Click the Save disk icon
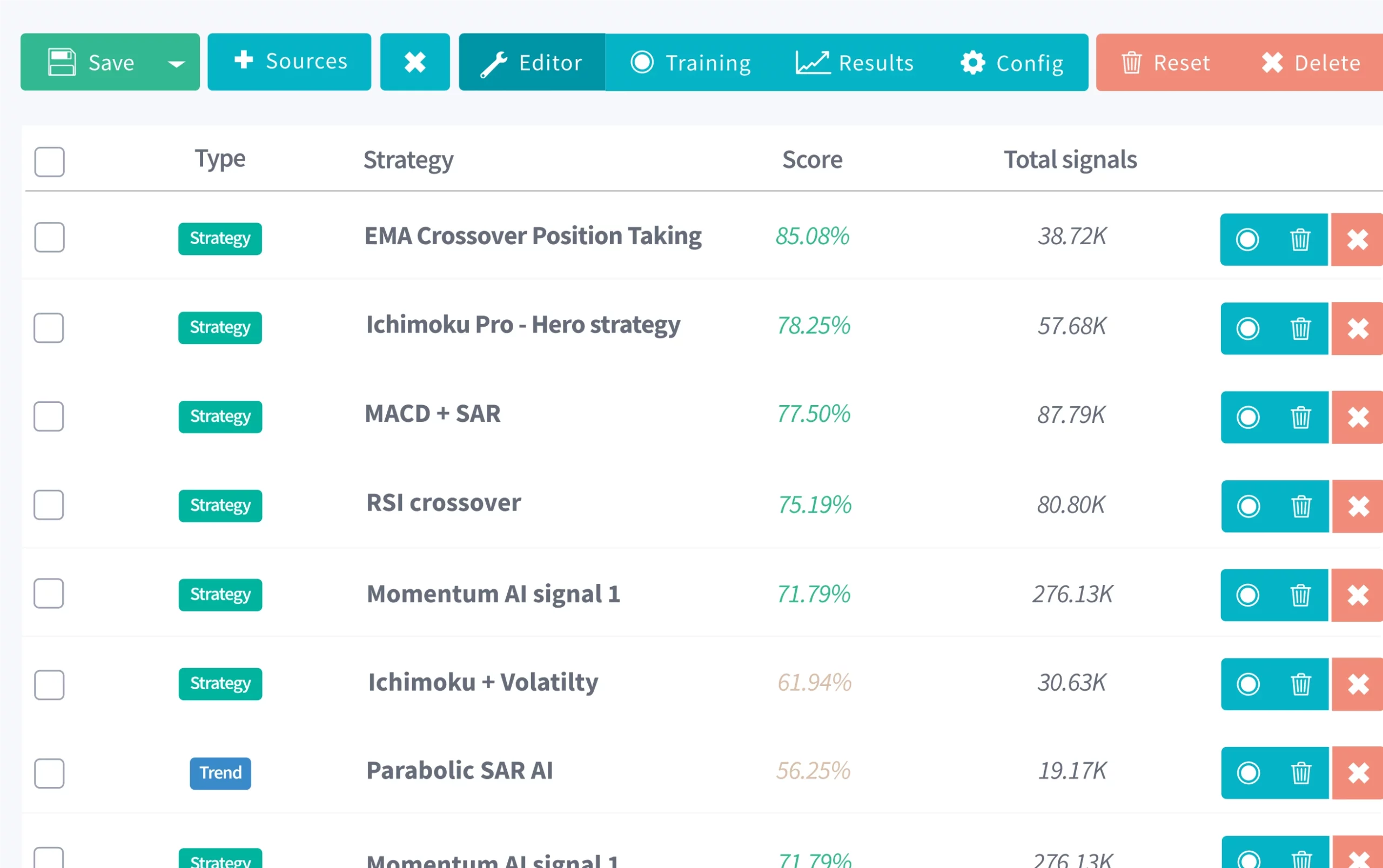The height and width of the screenshot is (868, 1383). 63,62
